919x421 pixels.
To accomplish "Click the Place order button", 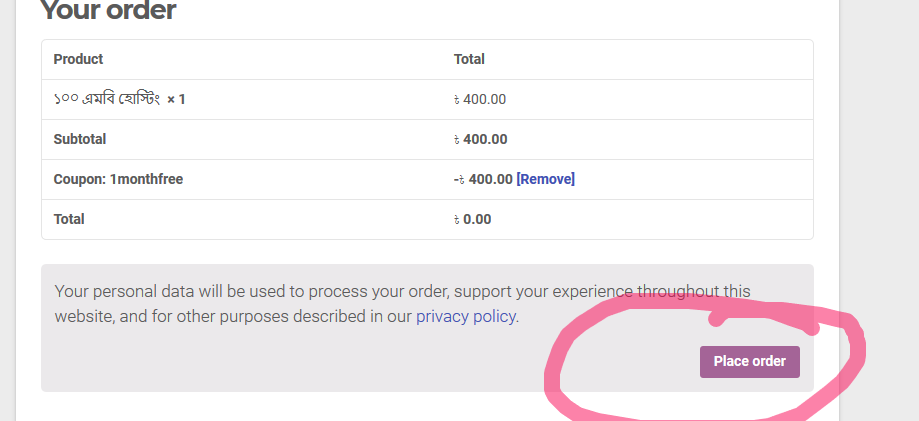I will coord(749,361).
